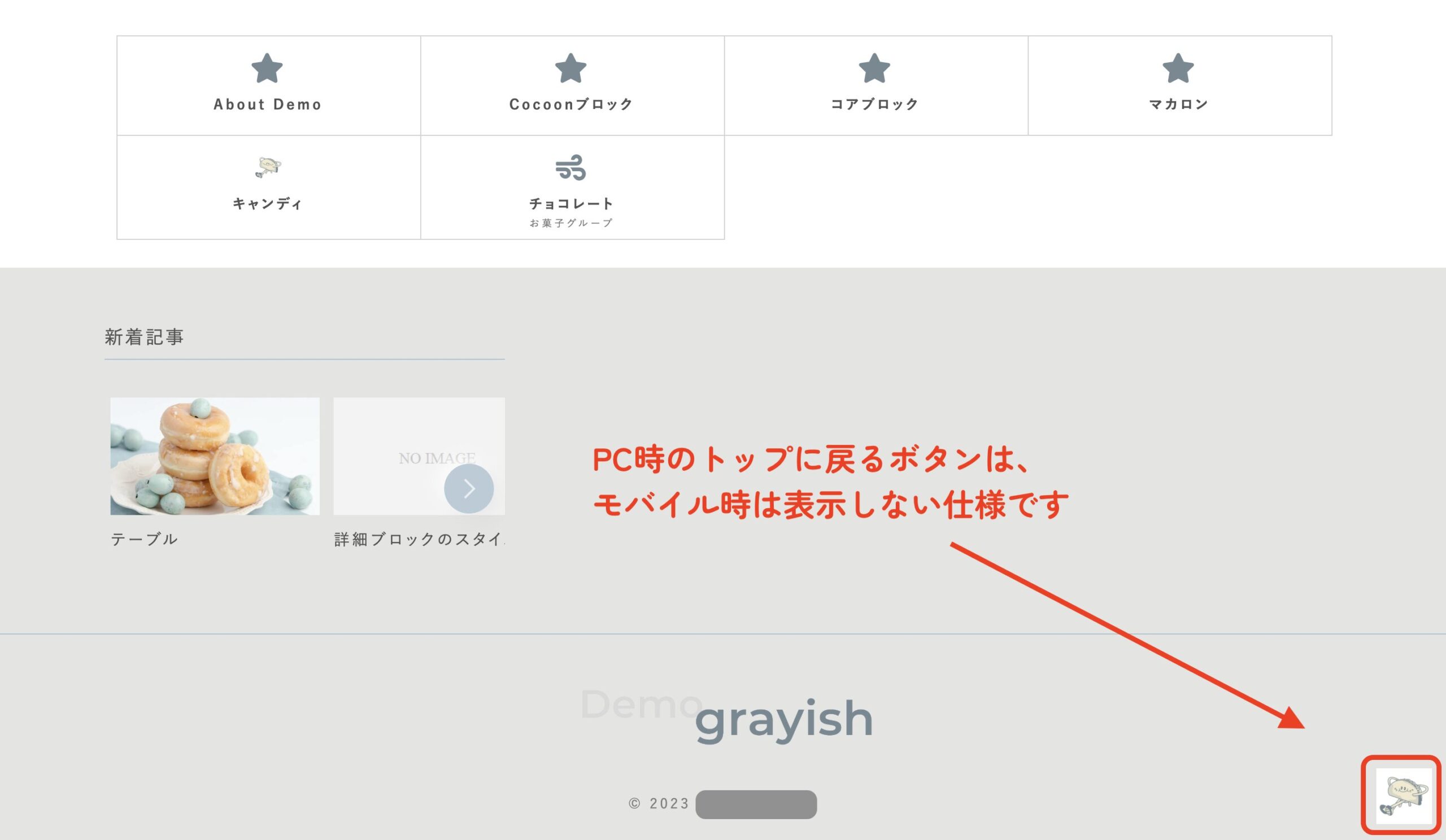
Task: Select the キャンディ navigation cell
Action: (x=267, y=203)
